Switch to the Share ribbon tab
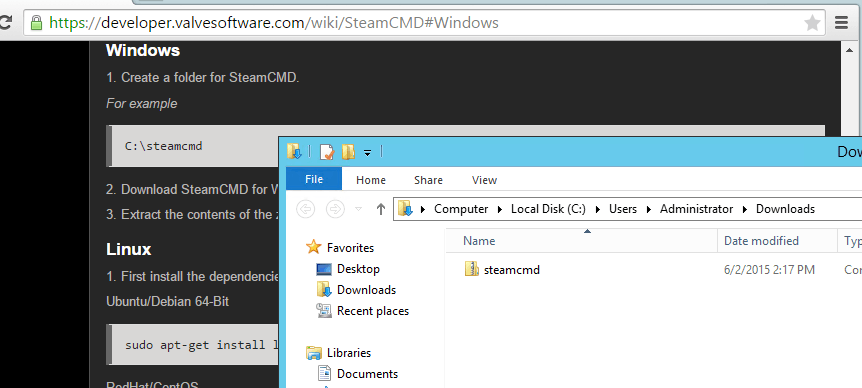Screen dimensions: 862x388 pyautogui.click(x=428, y=180)
